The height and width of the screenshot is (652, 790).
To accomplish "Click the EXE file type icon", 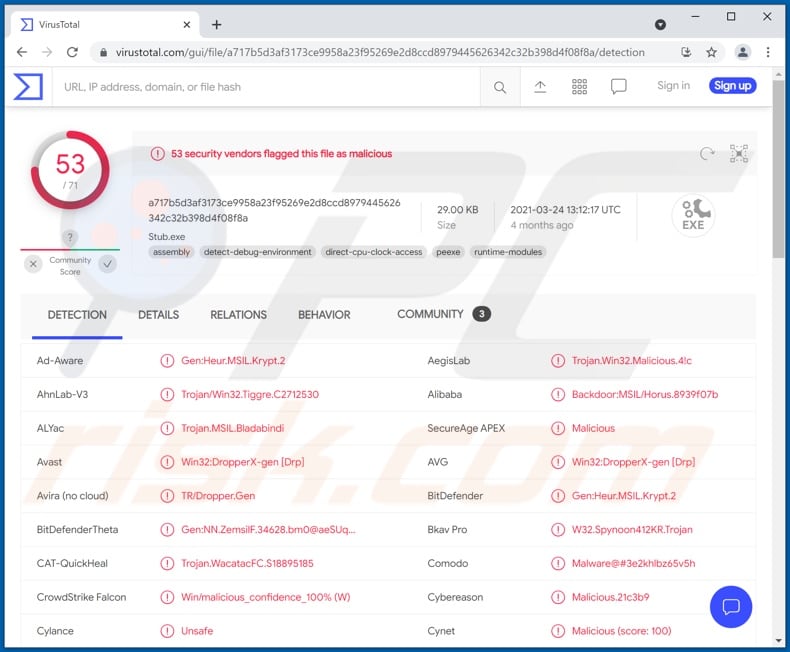I will (694, 215).
